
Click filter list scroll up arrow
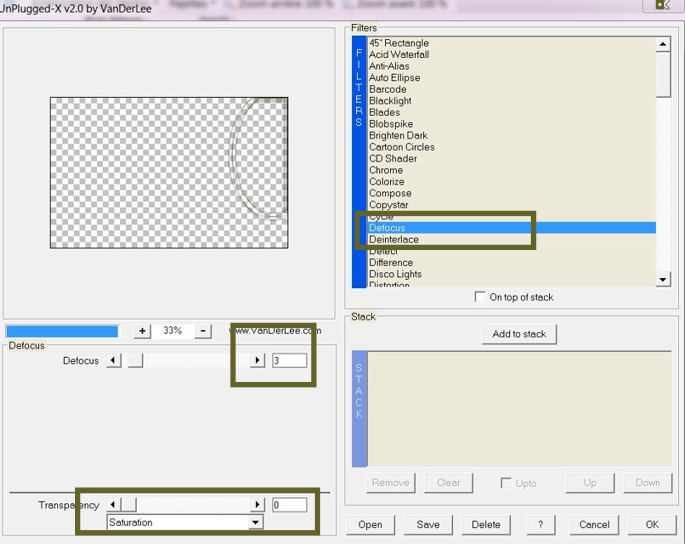(663, 44)
